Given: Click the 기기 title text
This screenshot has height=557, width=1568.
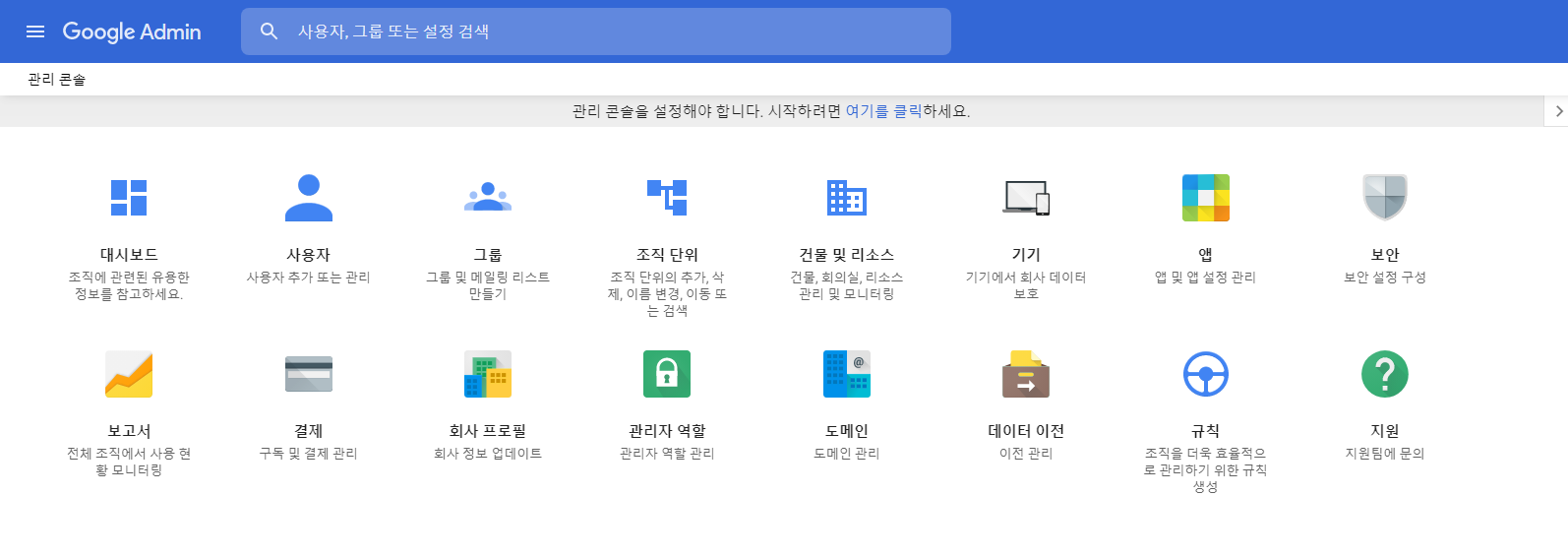Looking at the screenshot, I should coord(1026,255).
